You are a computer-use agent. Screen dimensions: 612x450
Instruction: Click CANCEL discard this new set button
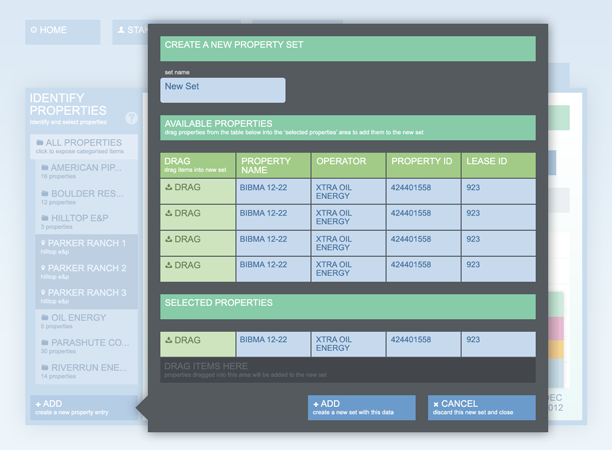pyautogui.click(x=482, y=407)
